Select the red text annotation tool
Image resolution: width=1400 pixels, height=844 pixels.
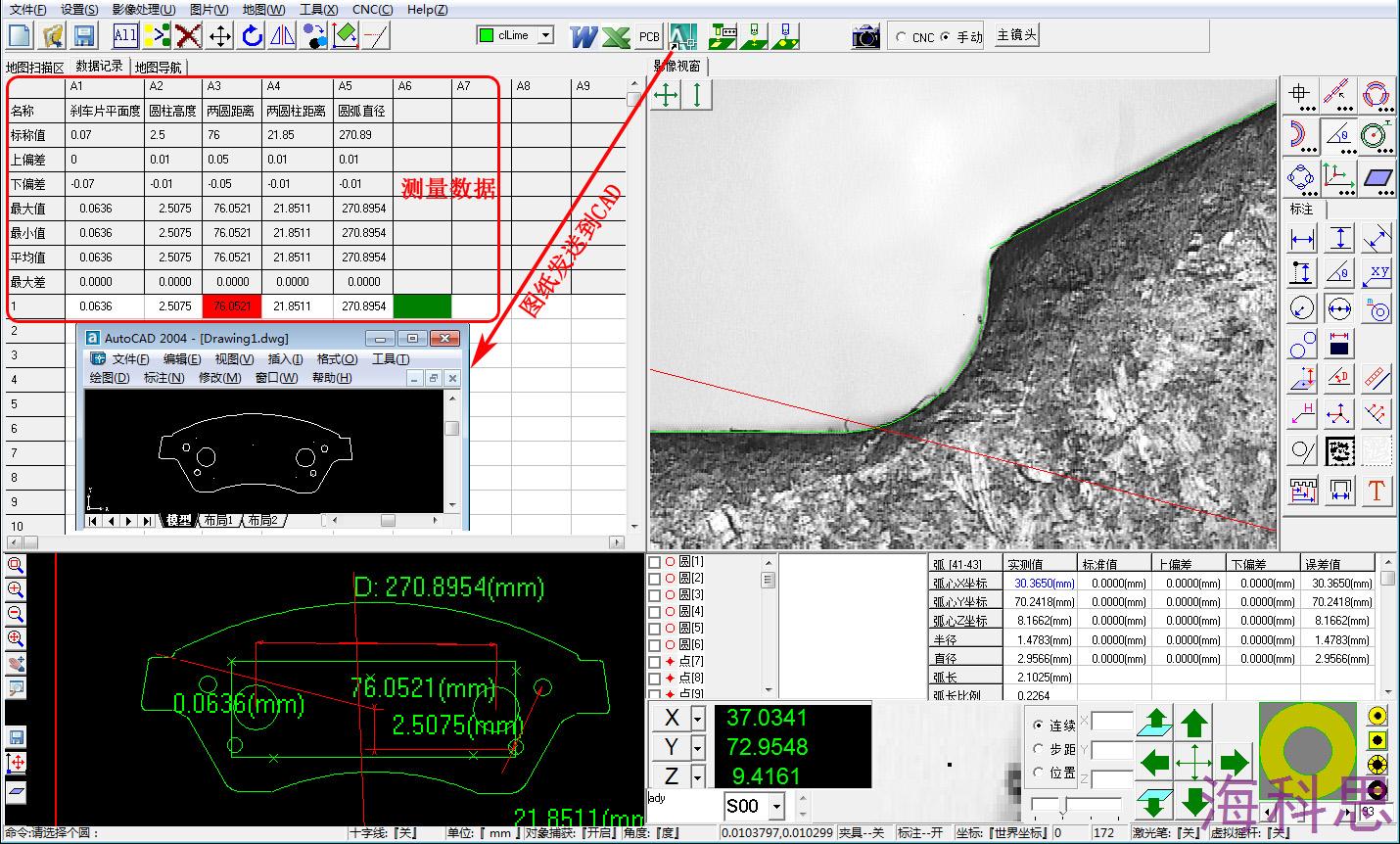(x=1377, y=491)
